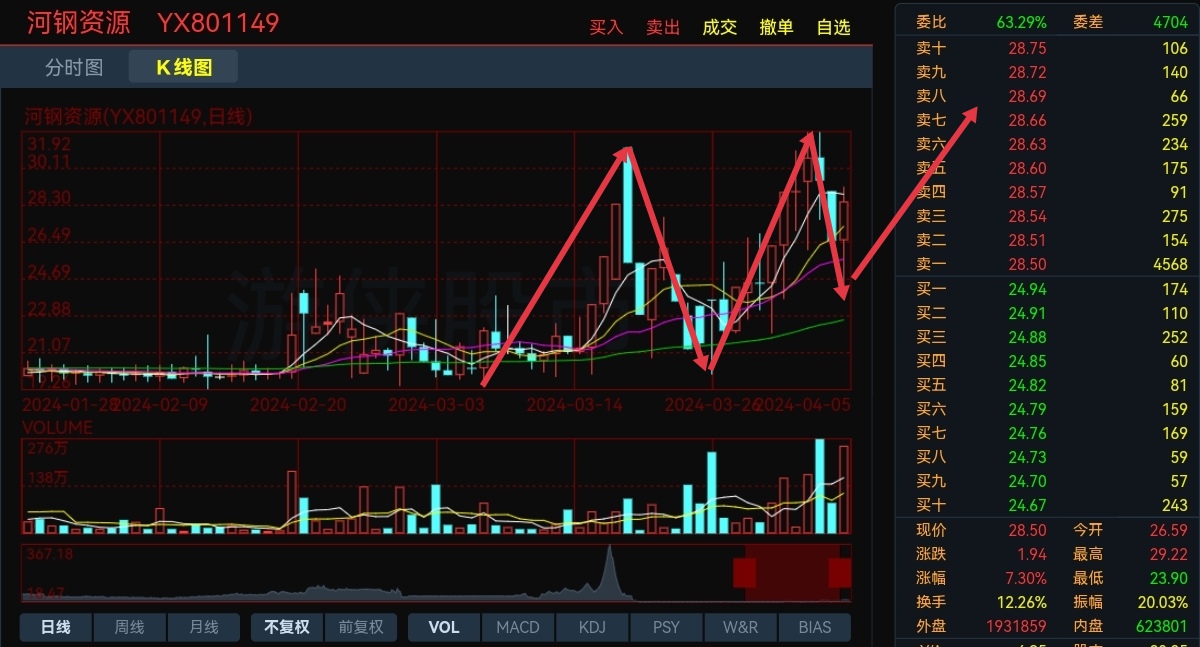Image resolution: width=1200 pixels, height=647 pixels.
Task: Open the 成交 trades view
Action: pyautogui.click(x=720, y=27)
